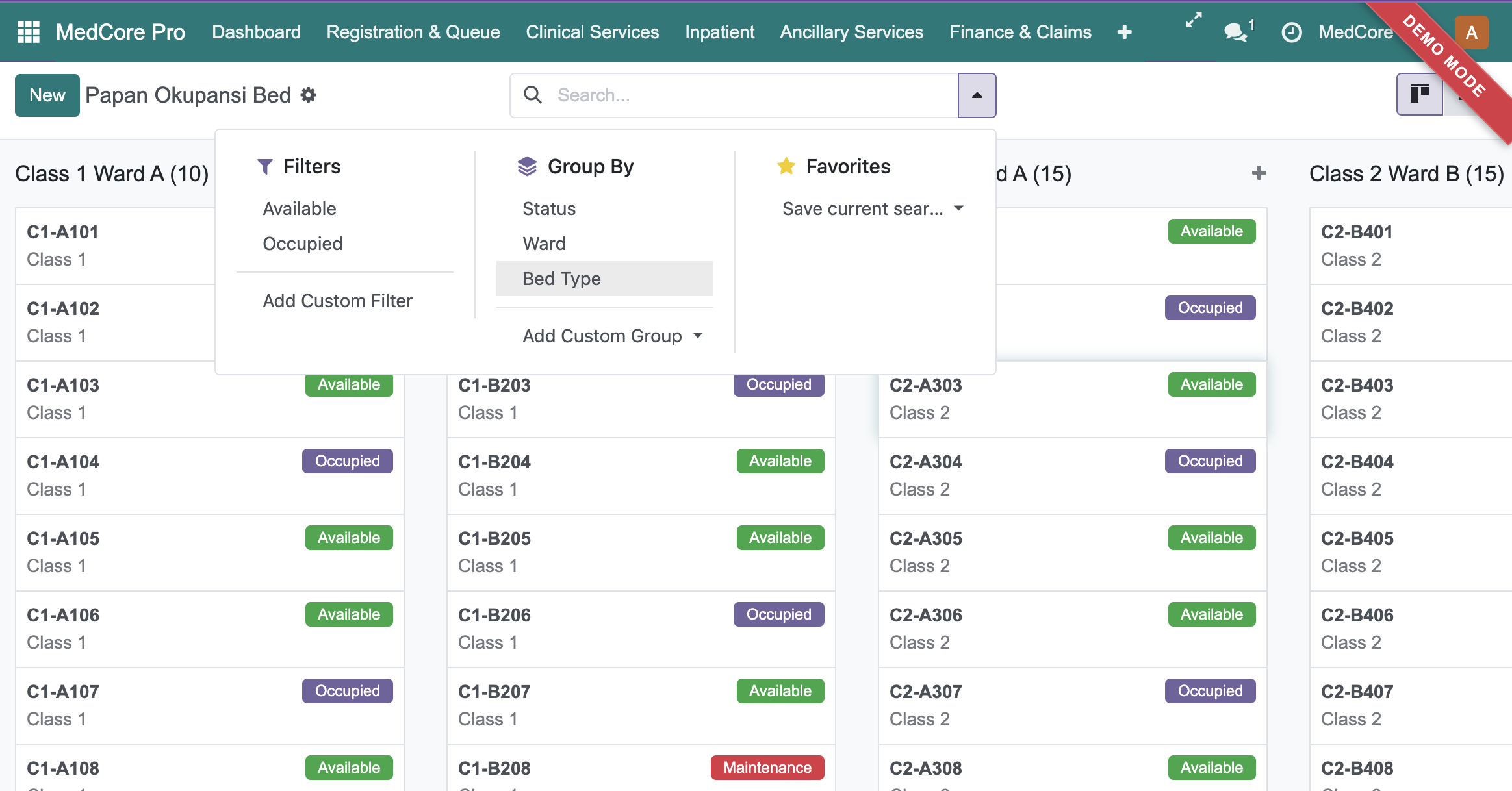The height and width of the screenshot is (791, 1512).
Task: Open the user avatar A menu
Action: [1471, 32]
